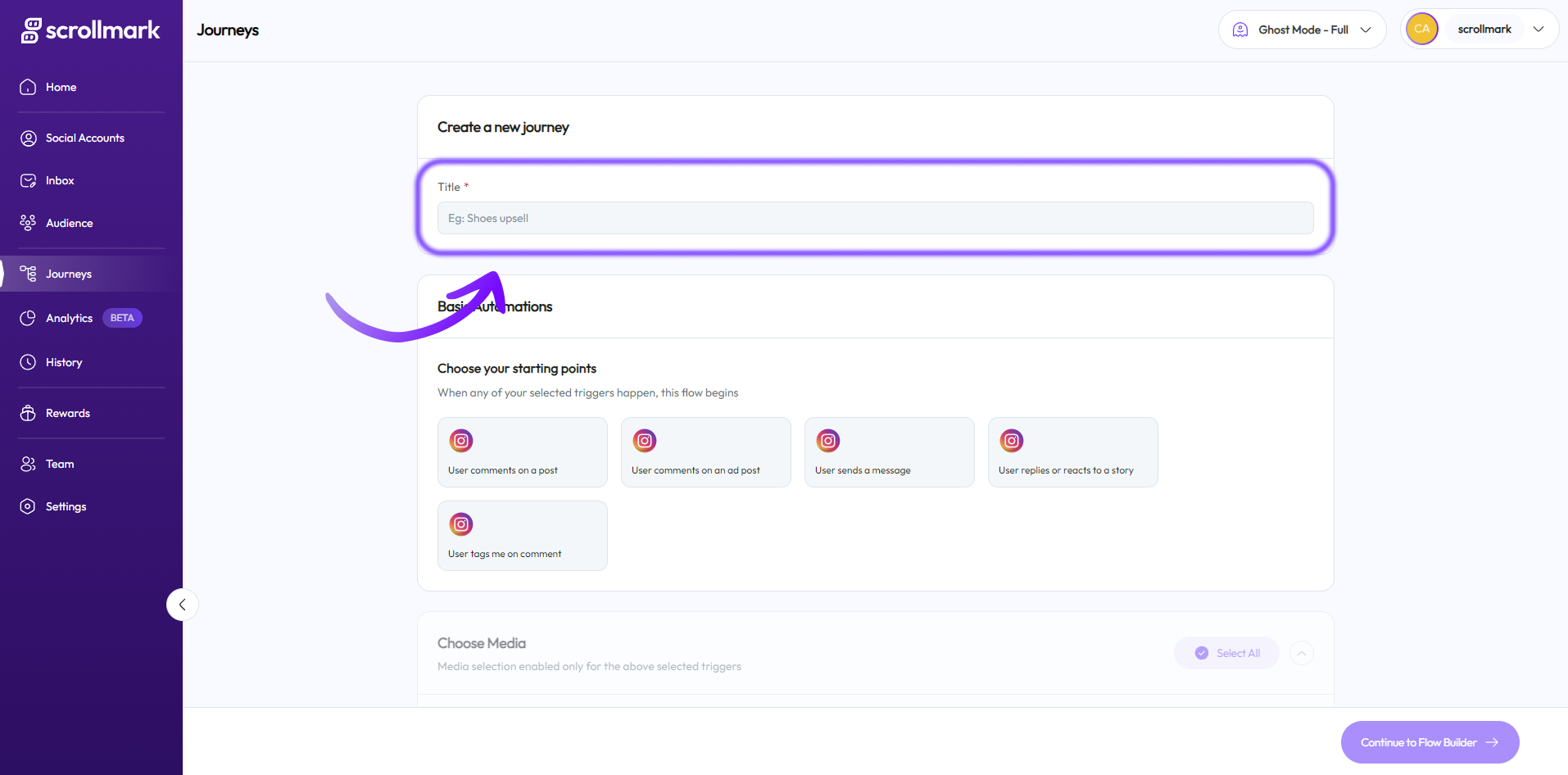Click the History clock icon
The image size is (1568, 775).
point(28,362)
